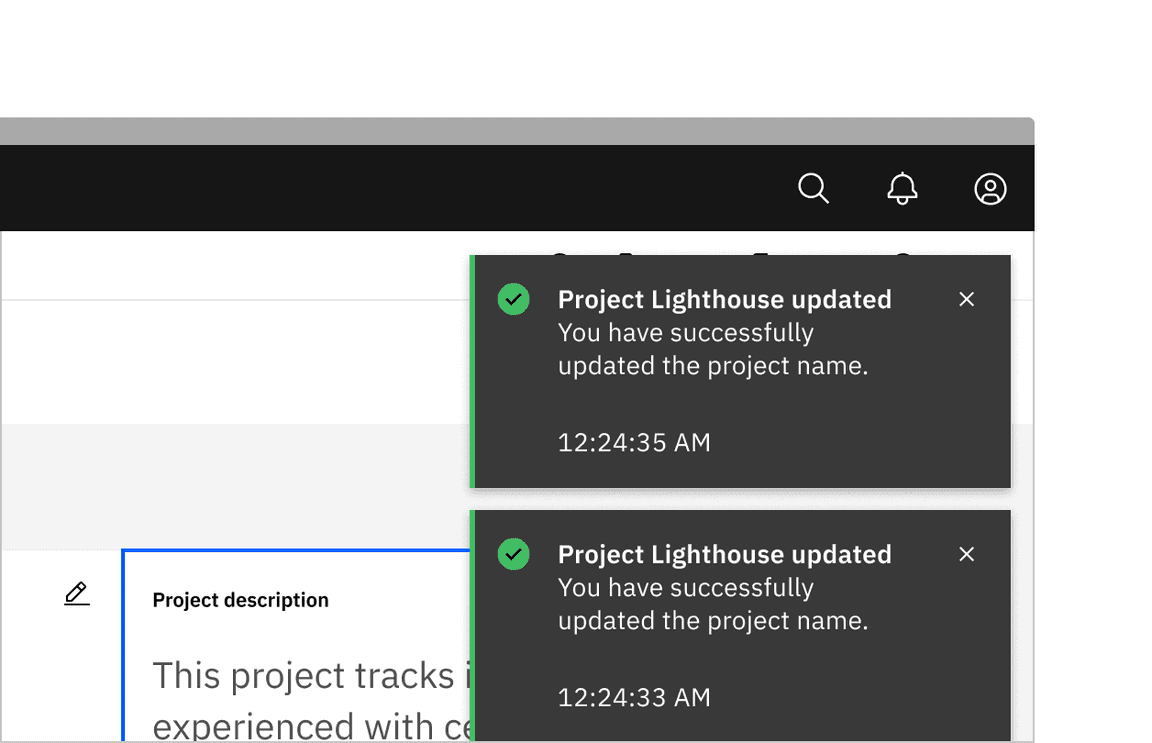Click the gray window title bar

point(500,131)
